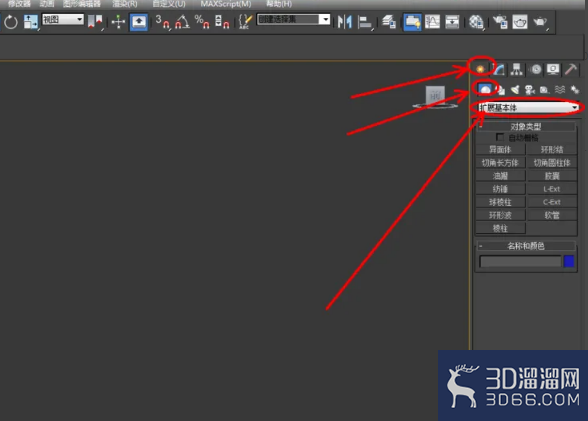Open the Rendered Frame Window icon
Image resolution: width=588 pixels, height=421 pixels.
[x=520, y=22]
